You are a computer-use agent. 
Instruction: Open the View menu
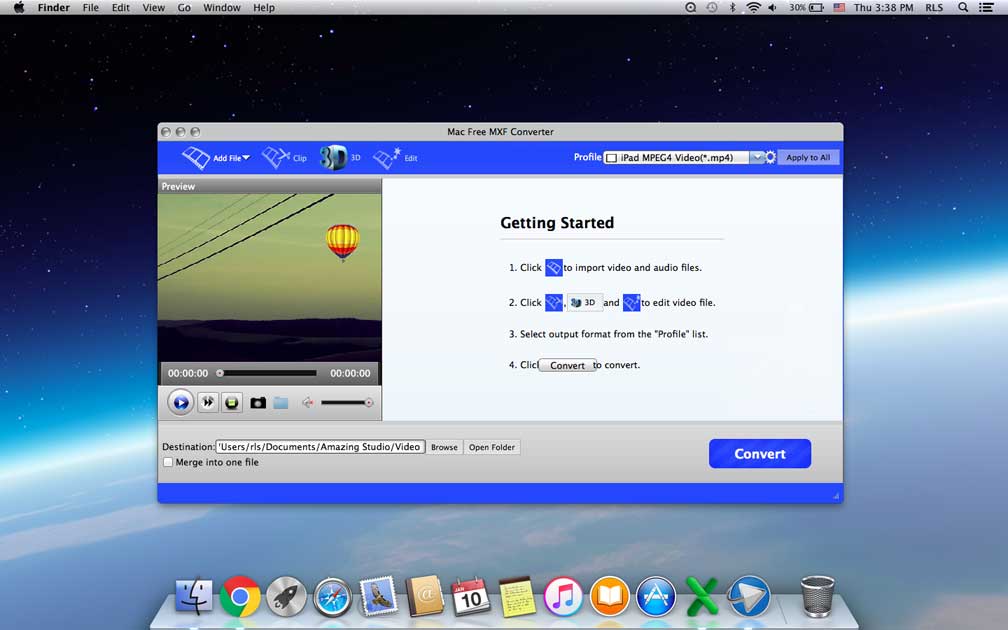point(154,8)
